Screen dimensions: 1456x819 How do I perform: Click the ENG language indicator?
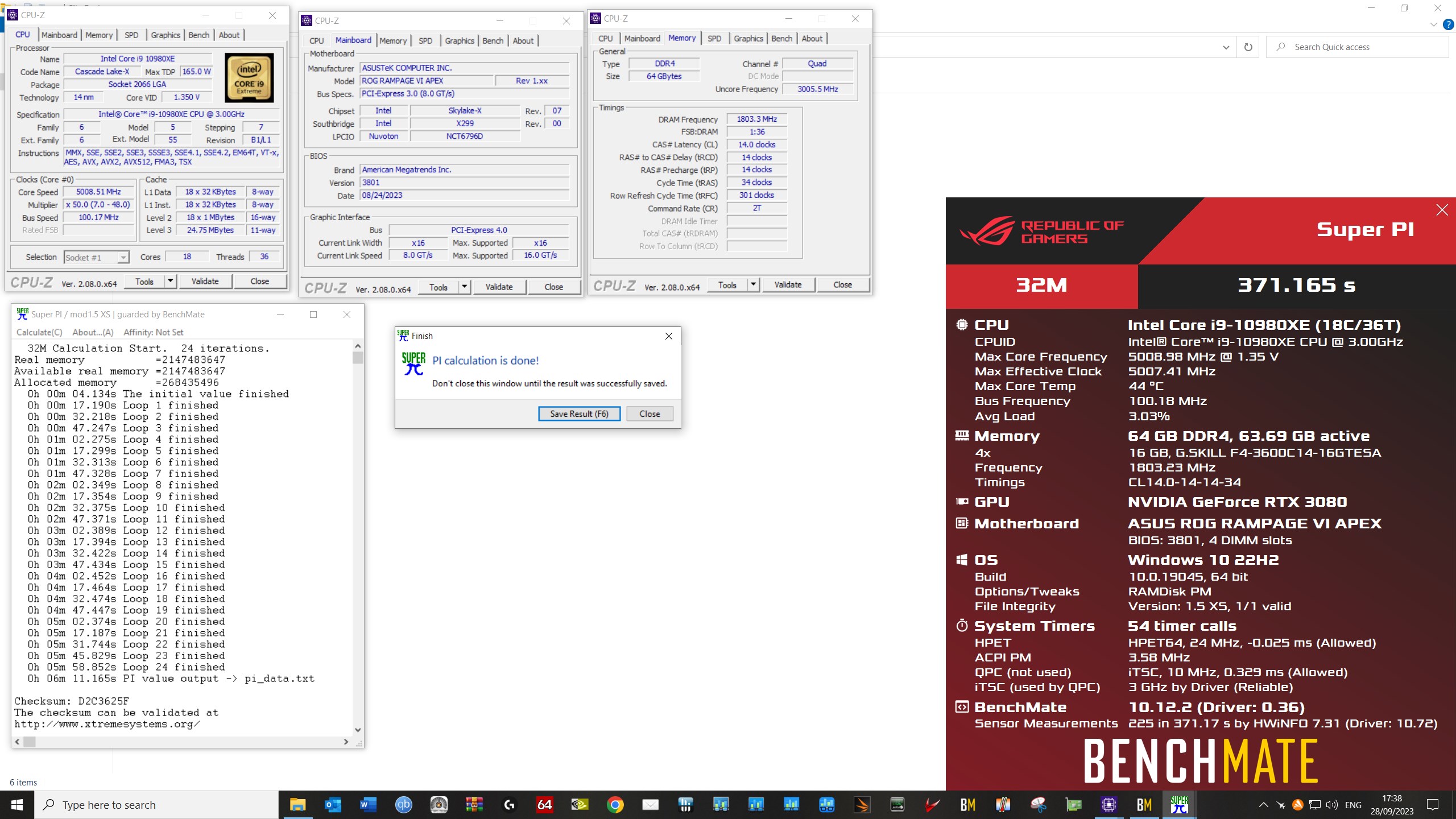pyautogui.click(x=1353, y=805)
